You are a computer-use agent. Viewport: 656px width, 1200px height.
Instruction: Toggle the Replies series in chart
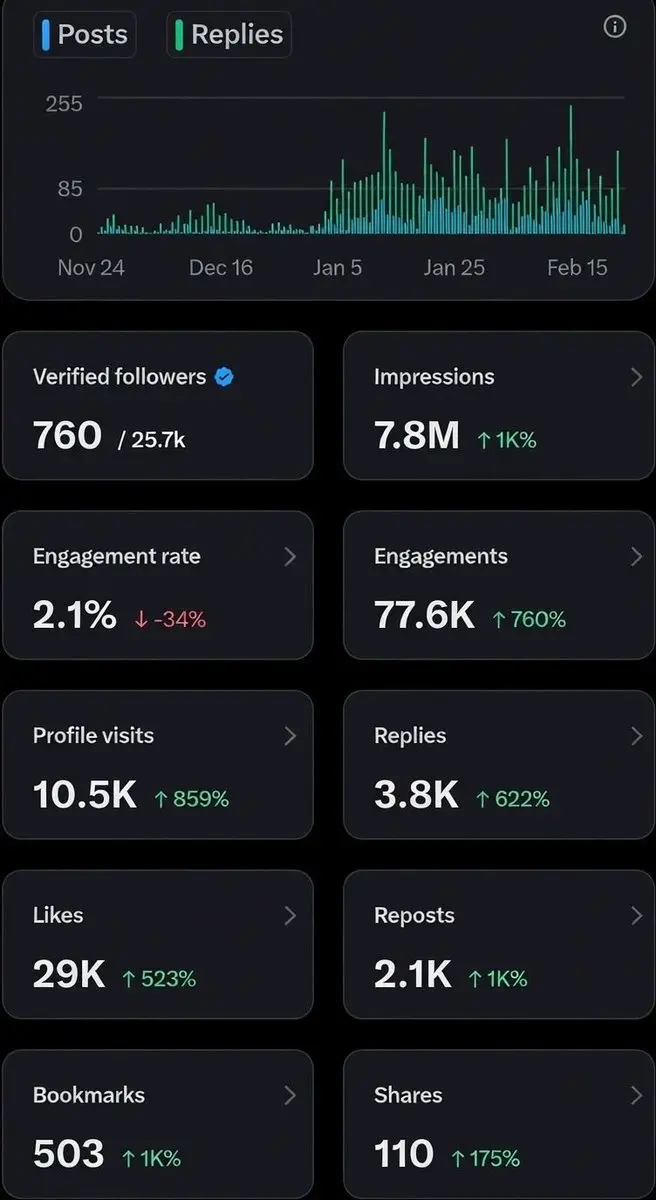(x=229, y=34)
